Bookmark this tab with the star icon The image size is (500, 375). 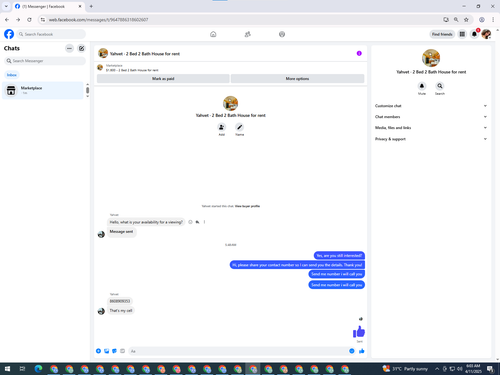(466, 20)
